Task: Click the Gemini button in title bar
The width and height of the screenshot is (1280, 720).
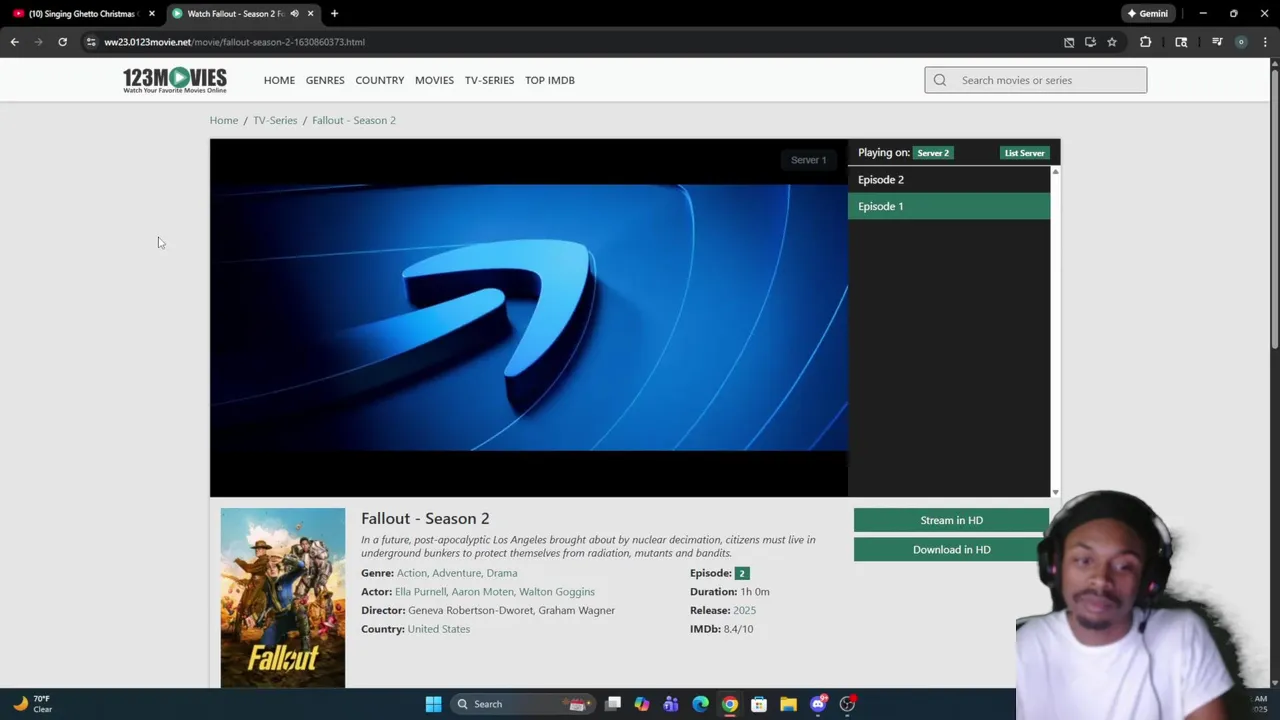Action: click(x=1147, y=14)
